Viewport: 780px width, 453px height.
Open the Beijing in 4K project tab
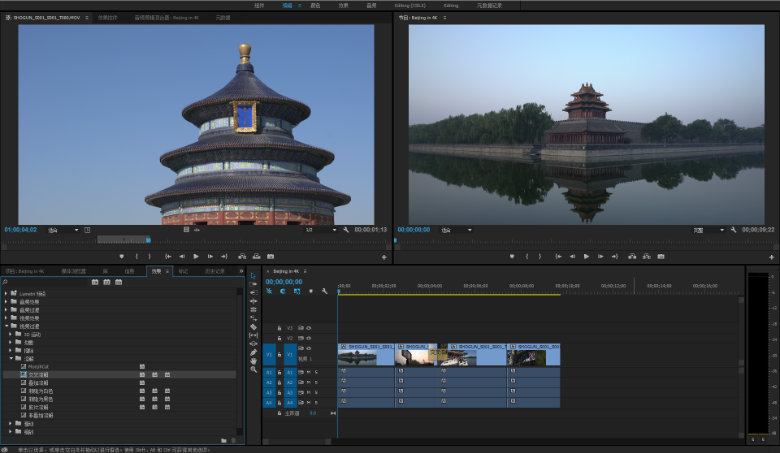pos(25,271)
